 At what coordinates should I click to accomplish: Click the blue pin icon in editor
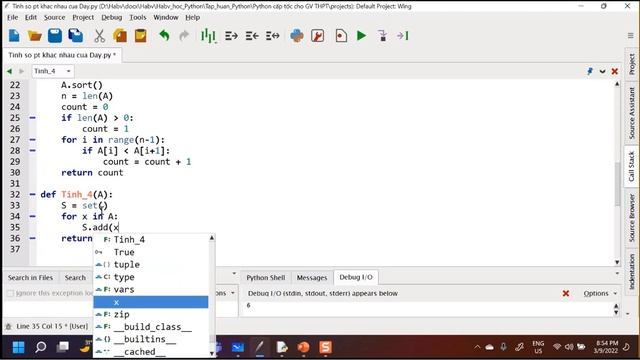[590, 71]
